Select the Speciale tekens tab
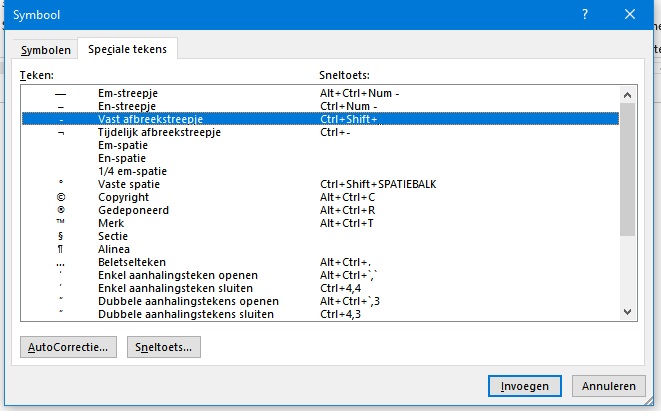The height and width of the screenshot is (420, 661). click(129, 49)
